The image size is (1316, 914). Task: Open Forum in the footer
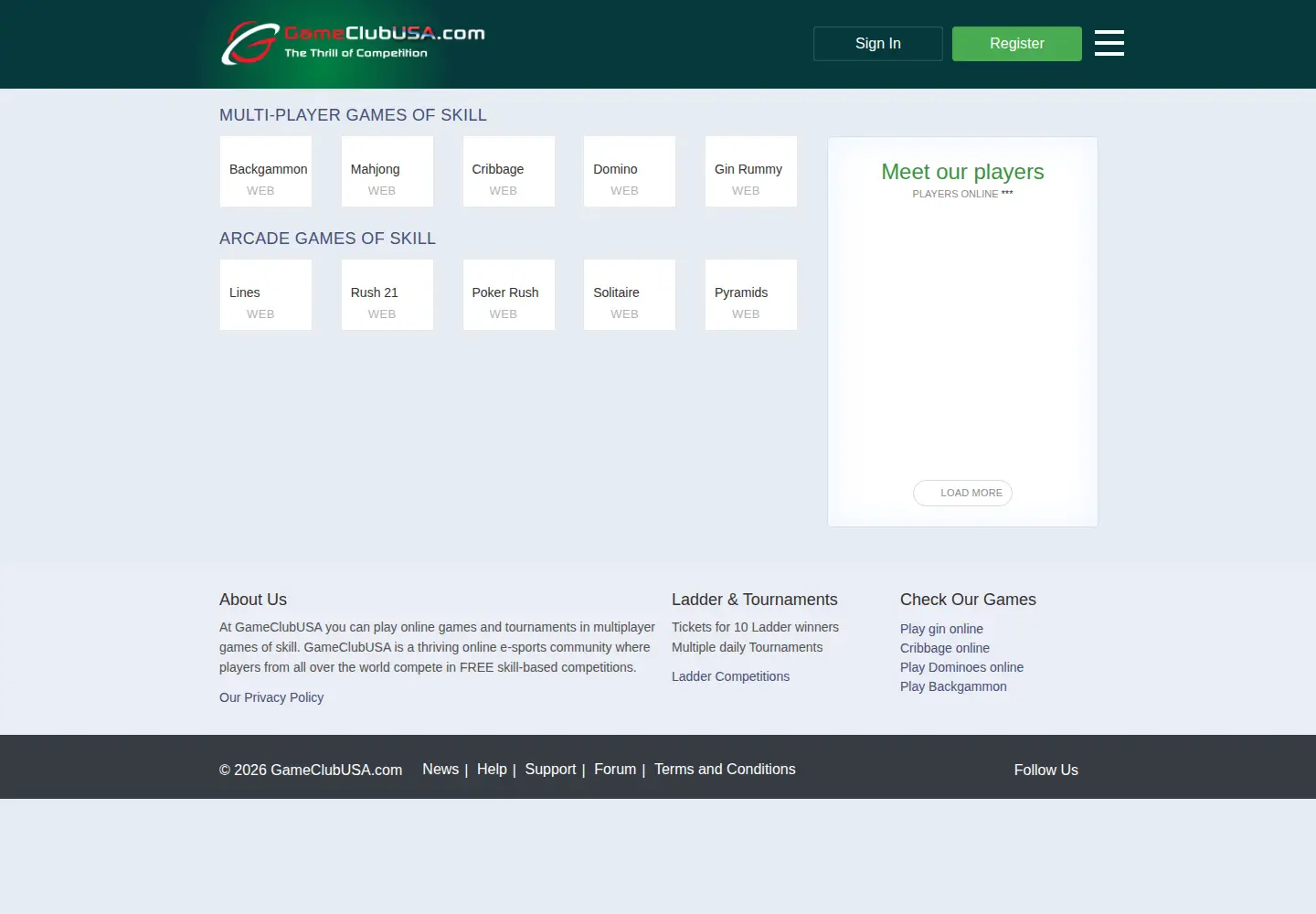[615, 770]
